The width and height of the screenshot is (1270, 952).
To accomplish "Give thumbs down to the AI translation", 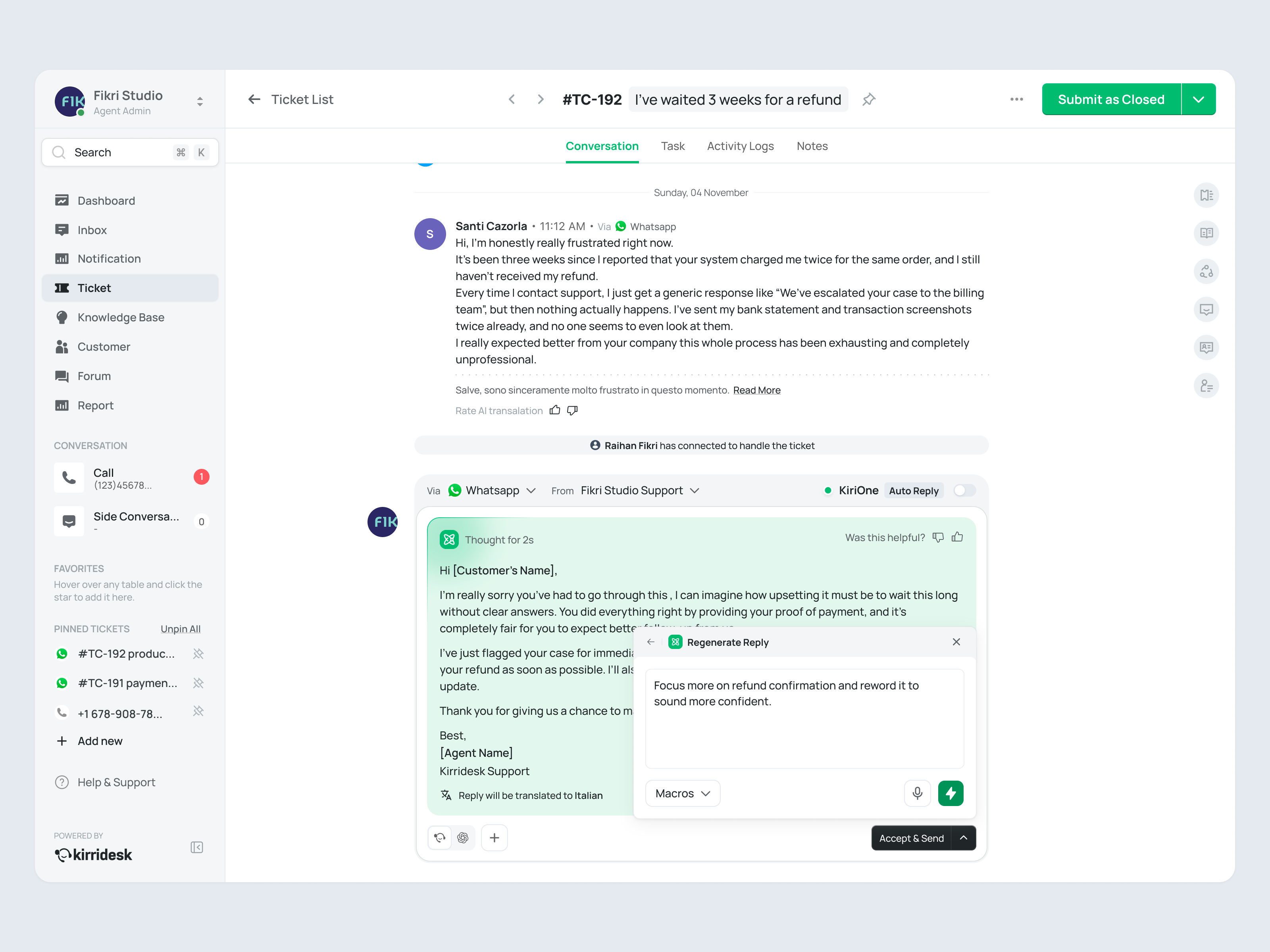I will click(x=572, y=410).
